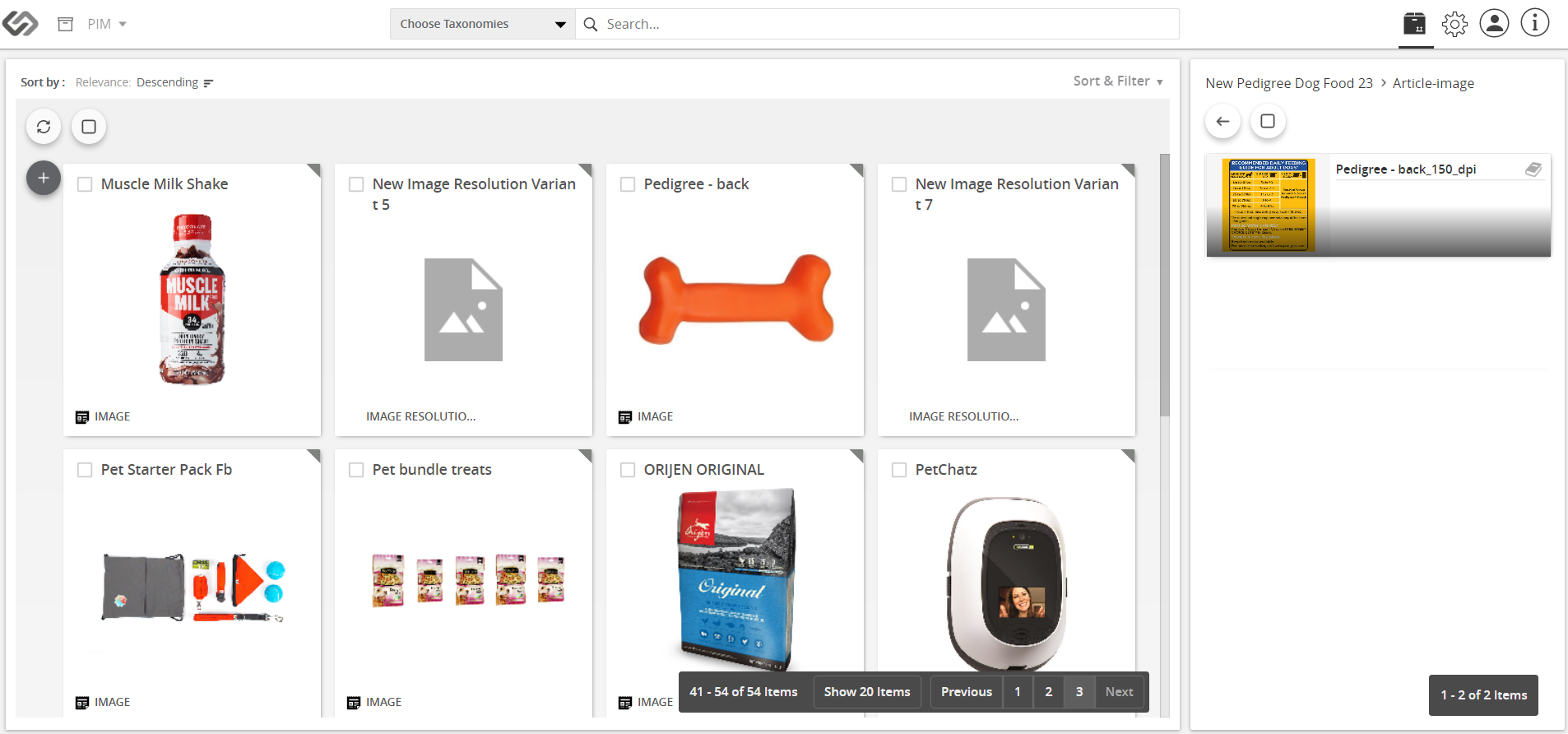Click the plus add button
The height and width of the screenshot is (734, 1568).
pos(44,178)
